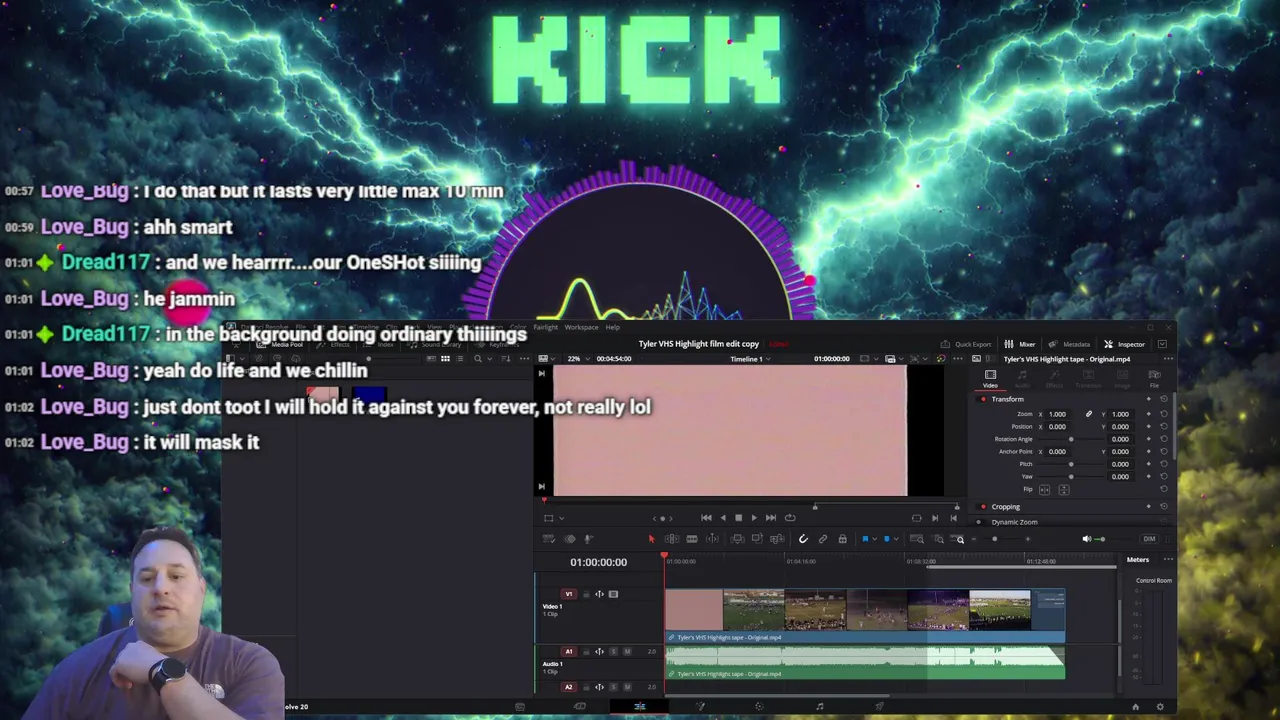Open the Metadata panel

click(1069, 344)
